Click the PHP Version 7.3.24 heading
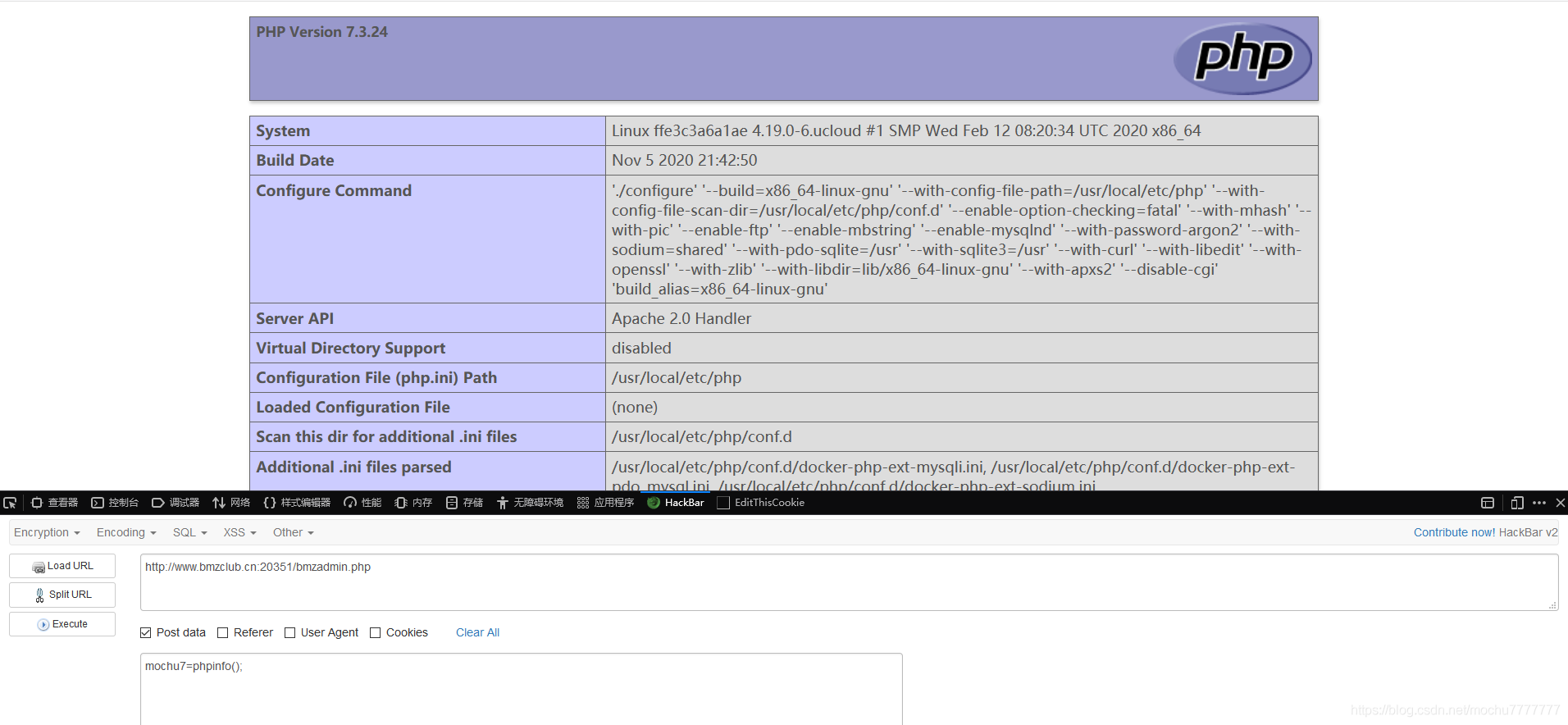Viewport: 1568px width, 725px height. [x=321, y=32]
